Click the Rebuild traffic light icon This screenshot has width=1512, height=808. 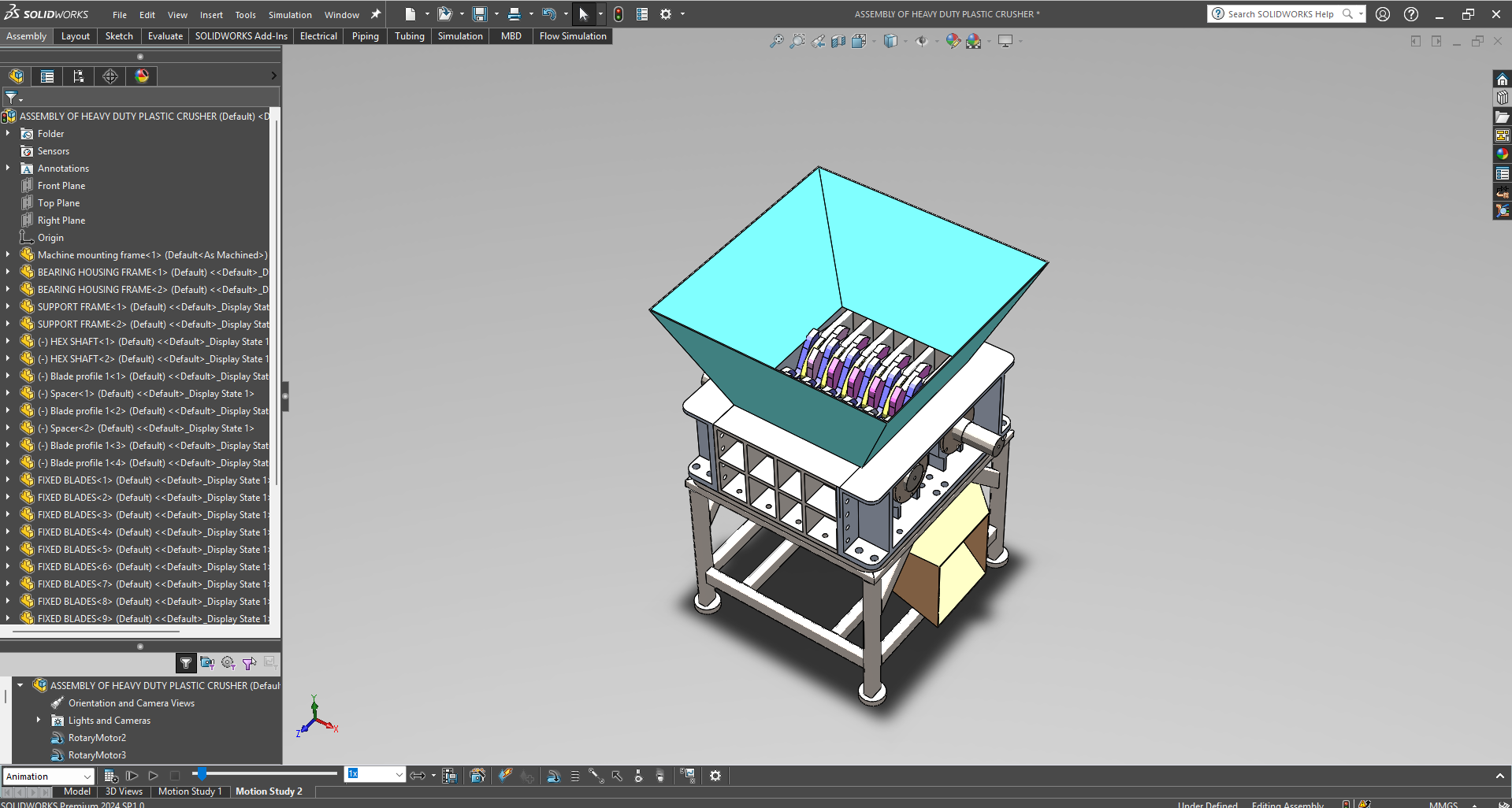pos(619,14)
